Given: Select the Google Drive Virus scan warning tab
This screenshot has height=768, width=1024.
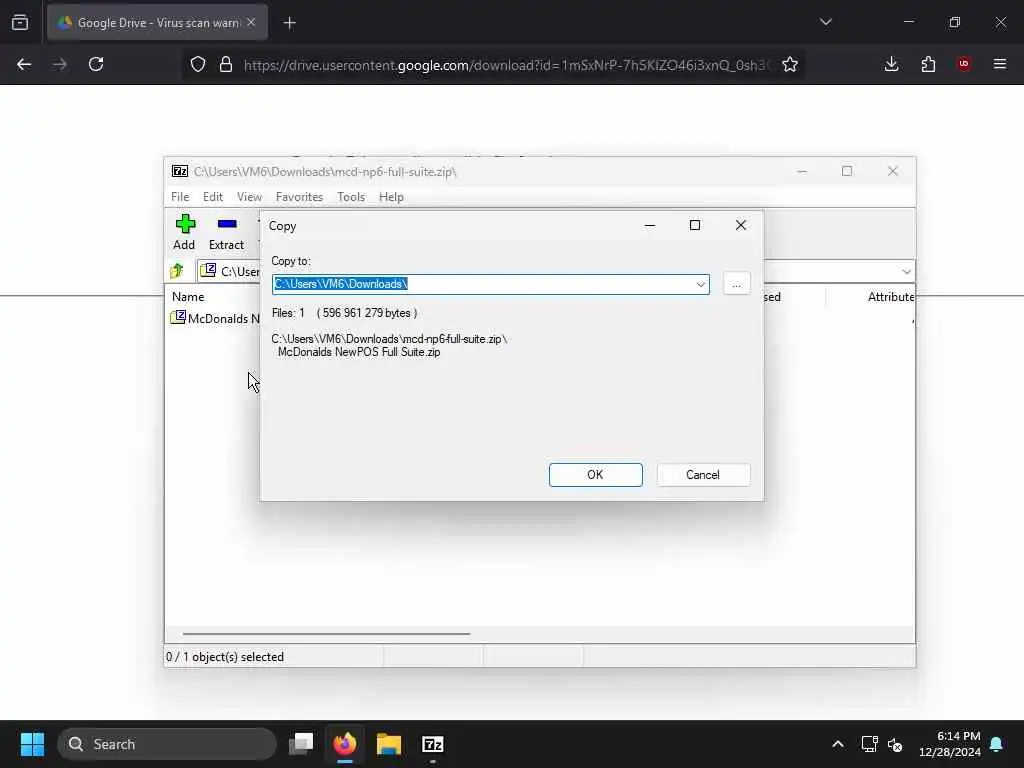Looking at the screenshot, I should pyautogui.click(x=157, y=22).
